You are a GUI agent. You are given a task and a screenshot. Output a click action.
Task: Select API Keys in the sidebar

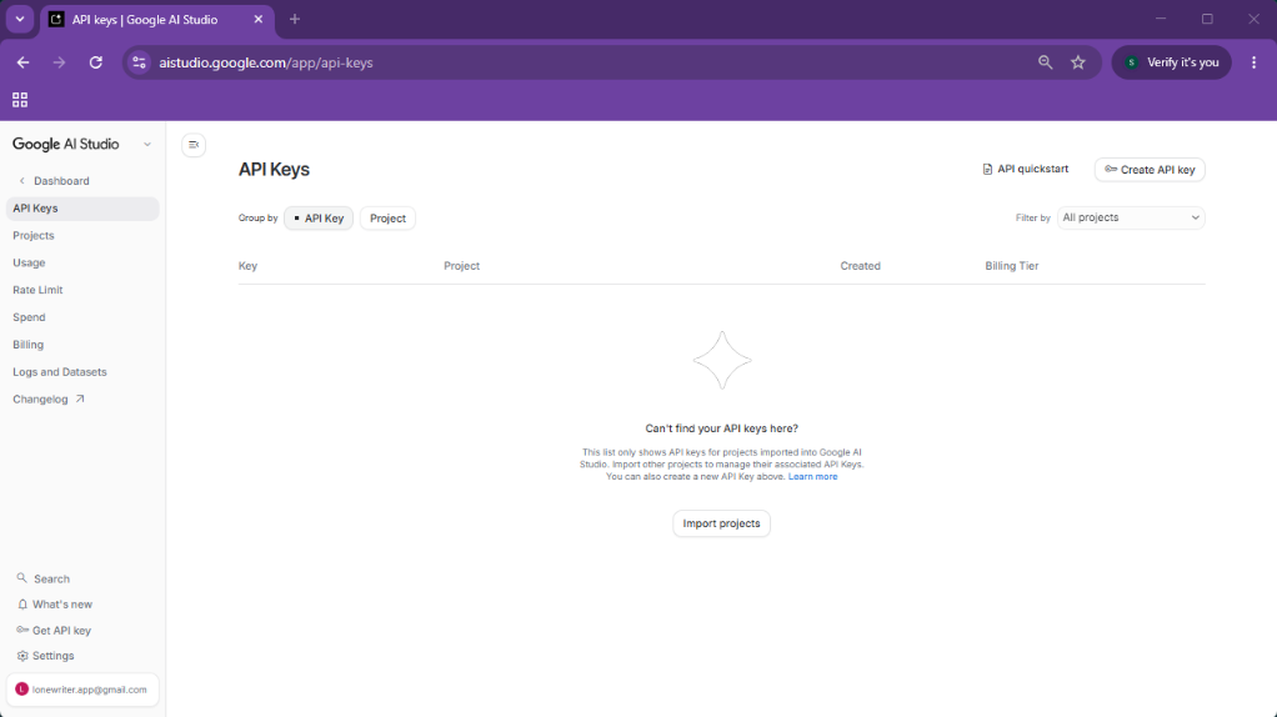[82, 208]
